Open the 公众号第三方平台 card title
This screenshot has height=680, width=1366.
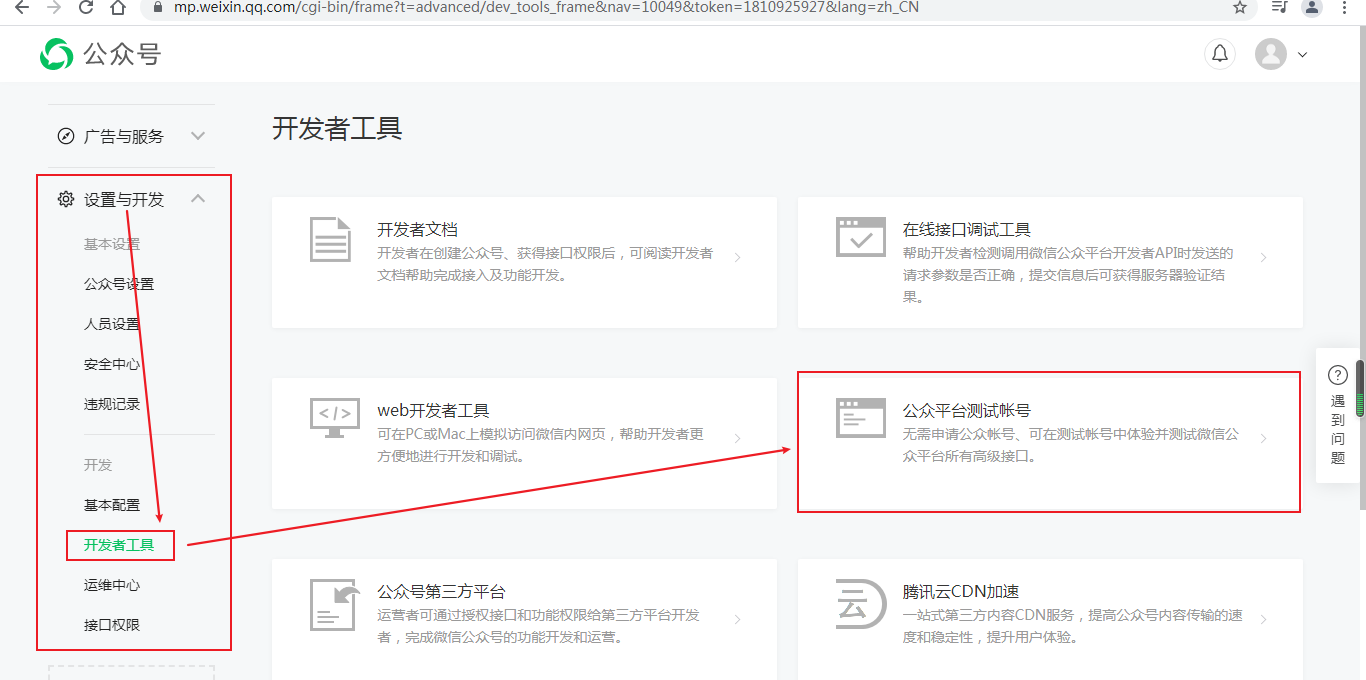coord(441,591)
